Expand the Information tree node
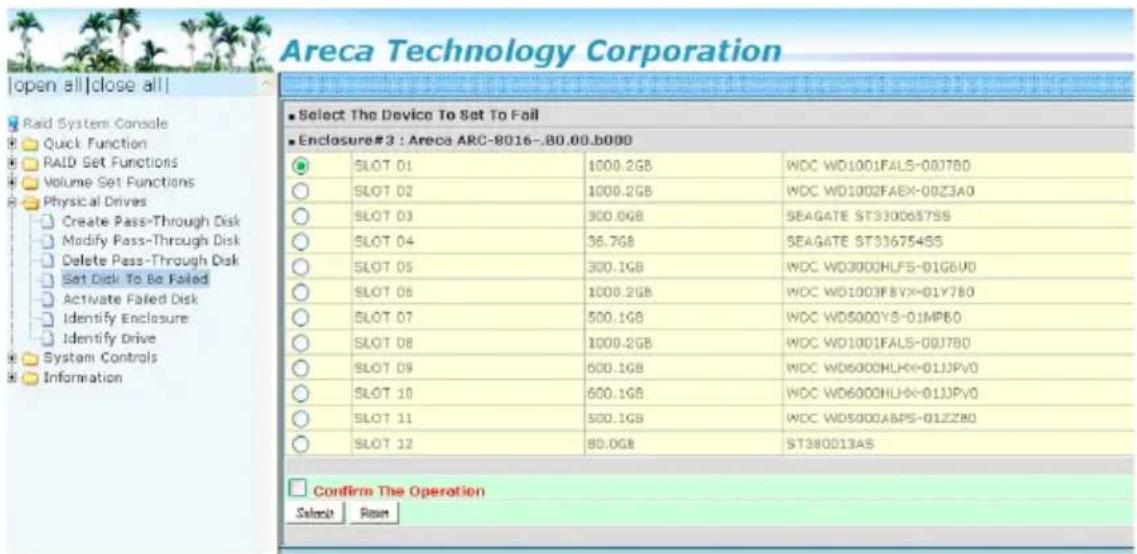1137x554 pixels. tap(12, 377)
